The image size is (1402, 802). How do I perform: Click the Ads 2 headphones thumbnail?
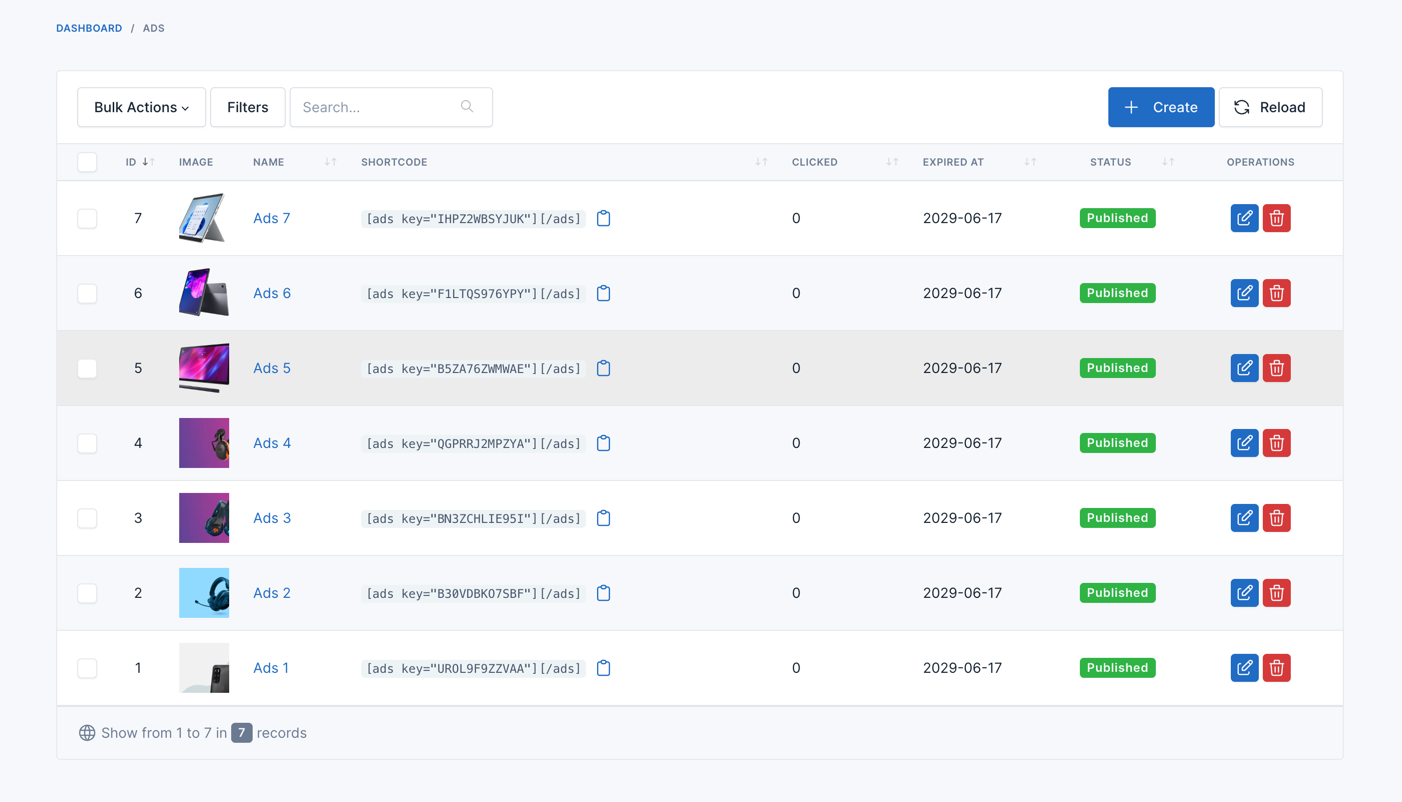click(204, 593)
